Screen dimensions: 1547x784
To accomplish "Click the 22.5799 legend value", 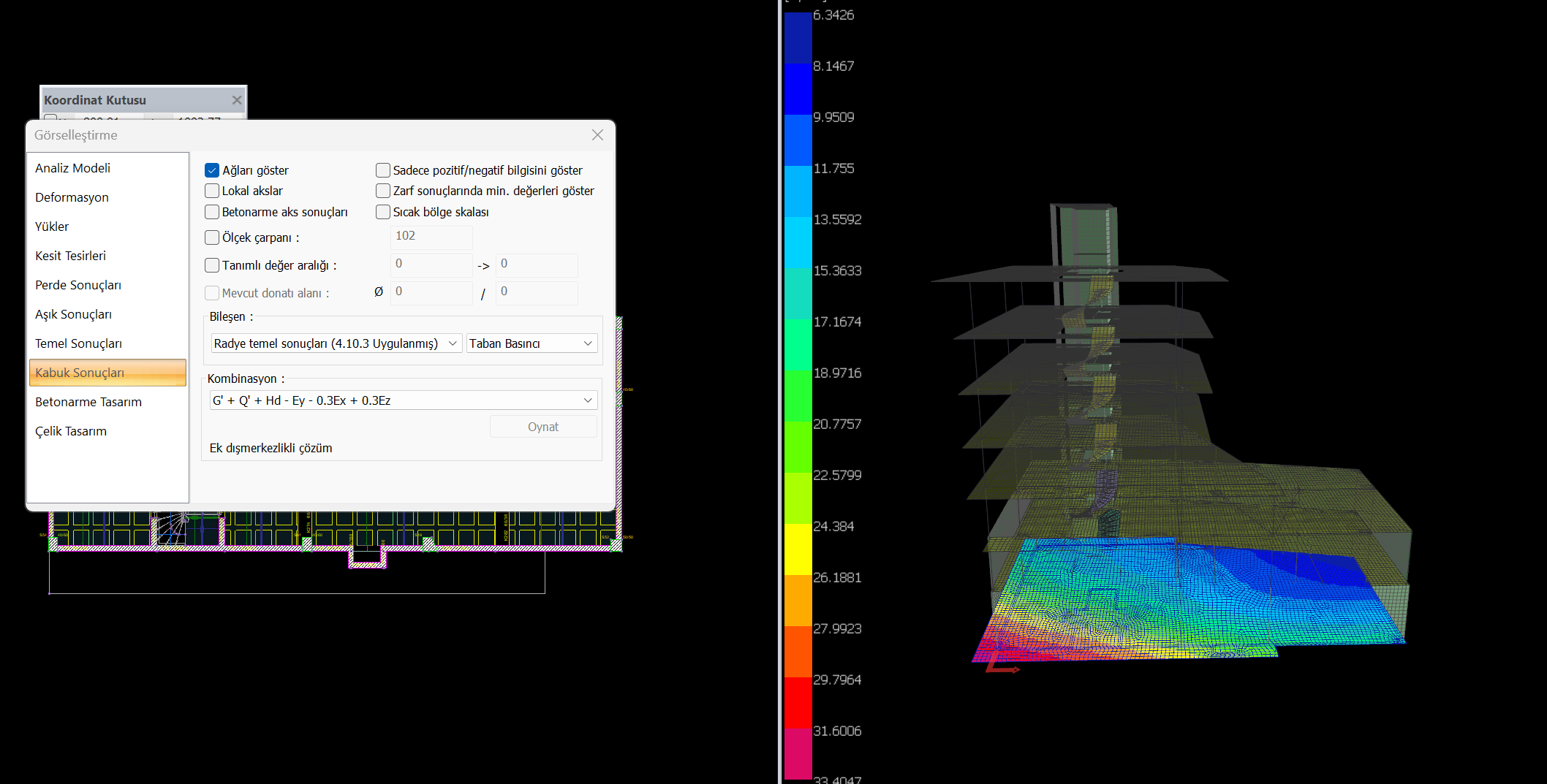I will pos(837,475).
